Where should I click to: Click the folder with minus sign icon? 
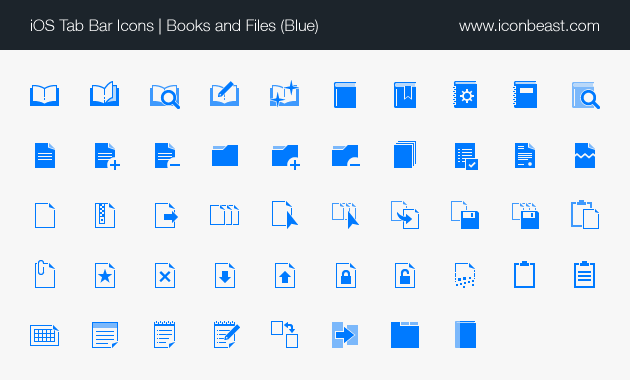[346, 156]
